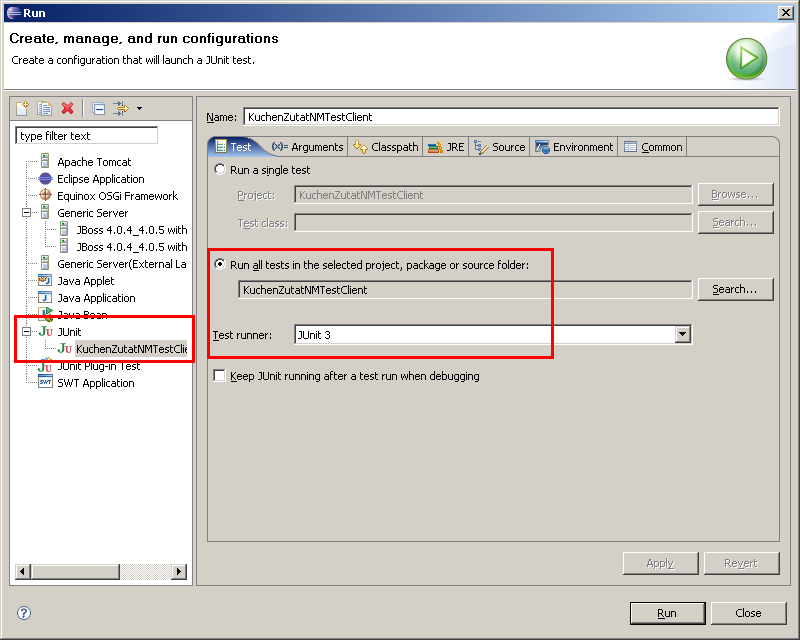Open the Environment tab
The width and height of the screenshot is (800, 640).
(573, 147)
